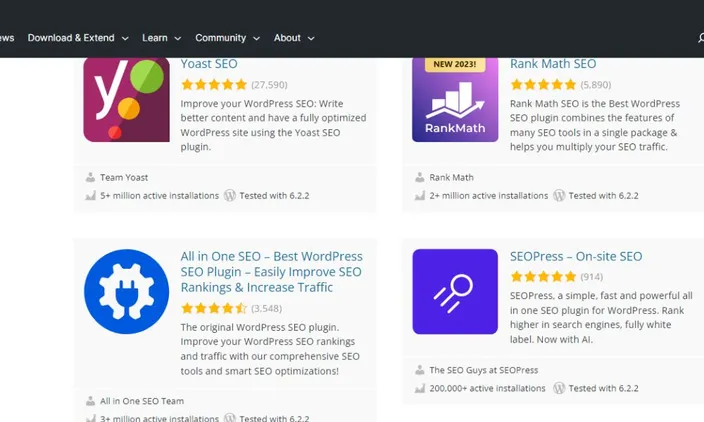
Task: Click the Rank Math author person icon
Action: point(419,177)
